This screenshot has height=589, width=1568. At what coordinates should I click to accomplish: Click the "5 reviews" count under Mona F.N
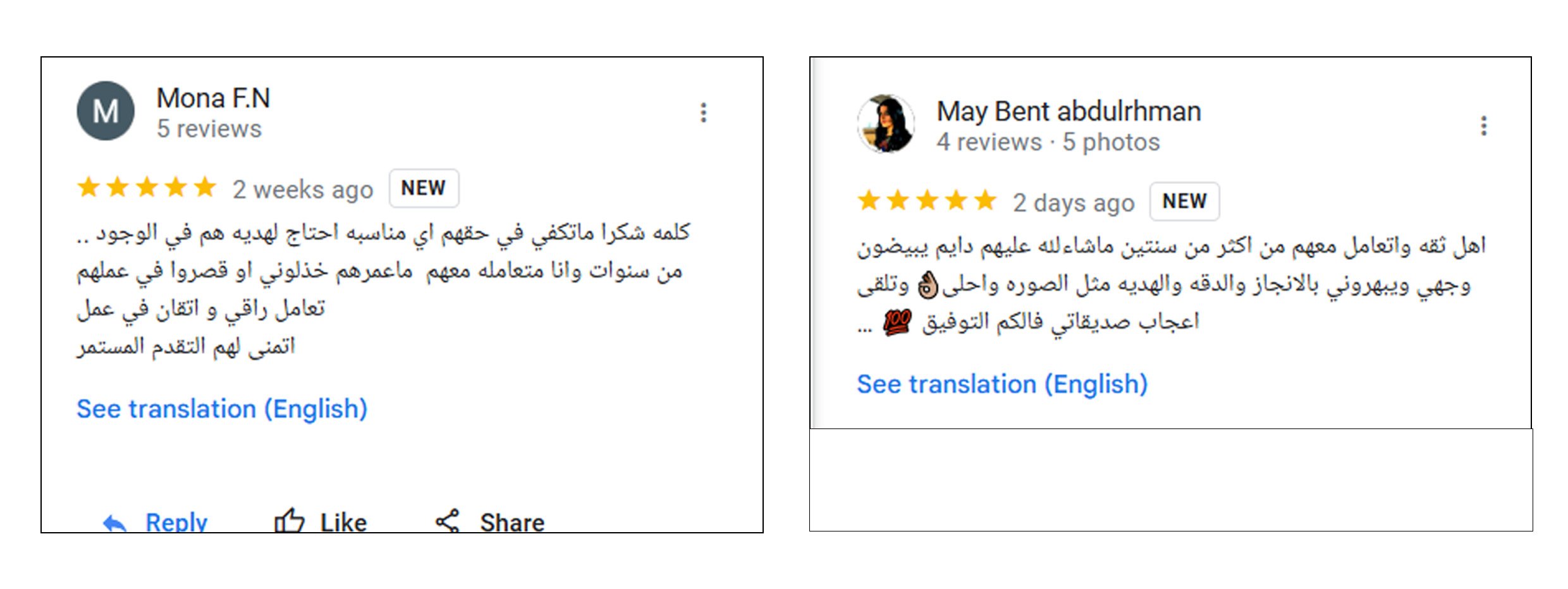click(x=209, y=129)
